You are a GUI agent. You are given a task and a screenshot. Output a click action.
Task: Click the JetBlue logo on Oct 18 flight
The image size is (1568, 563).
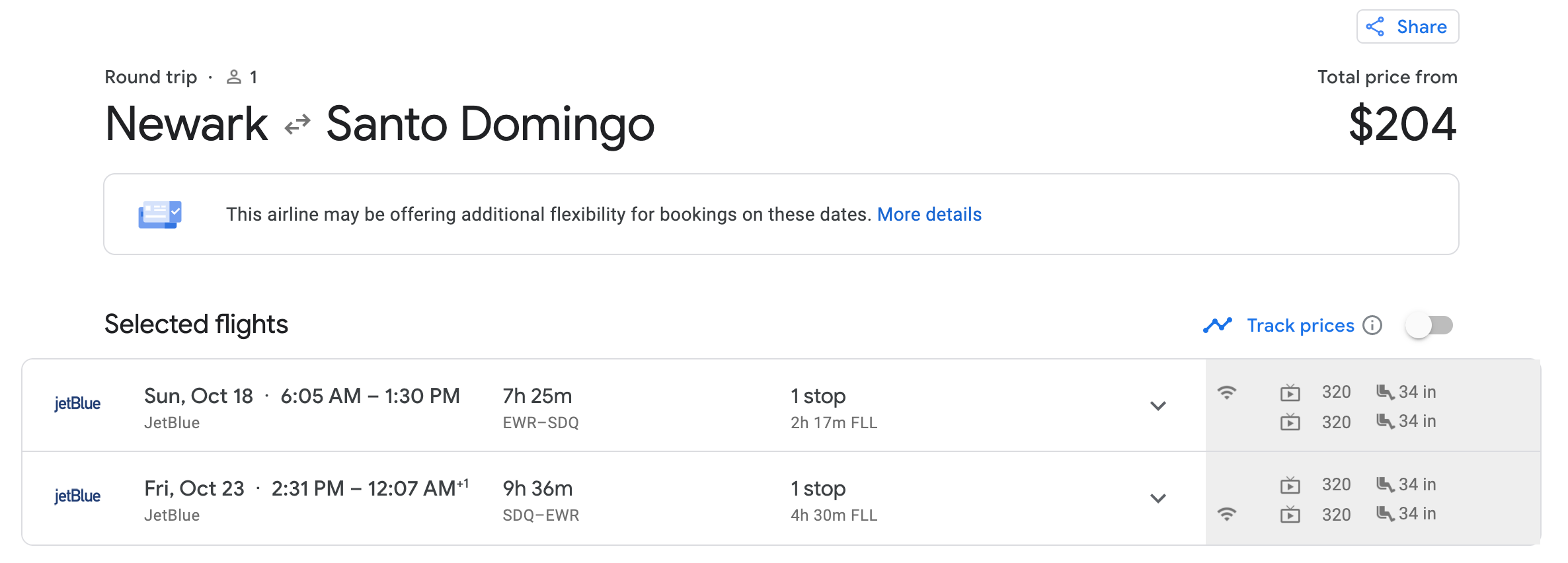(x=77, y=404)
